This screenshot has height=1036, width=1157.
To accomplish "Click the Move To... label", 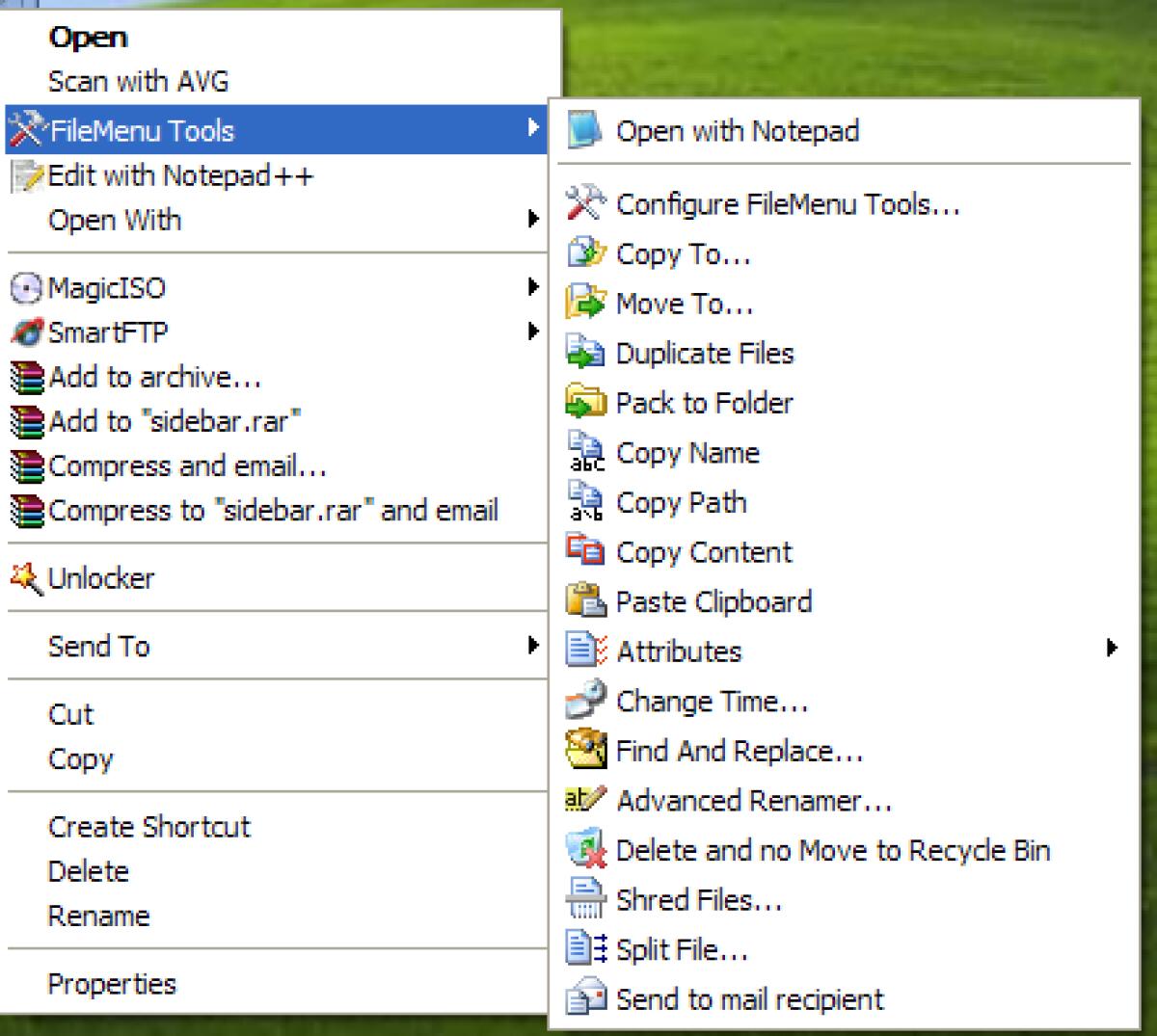I will pyautogui.click(x=685, y=304).
